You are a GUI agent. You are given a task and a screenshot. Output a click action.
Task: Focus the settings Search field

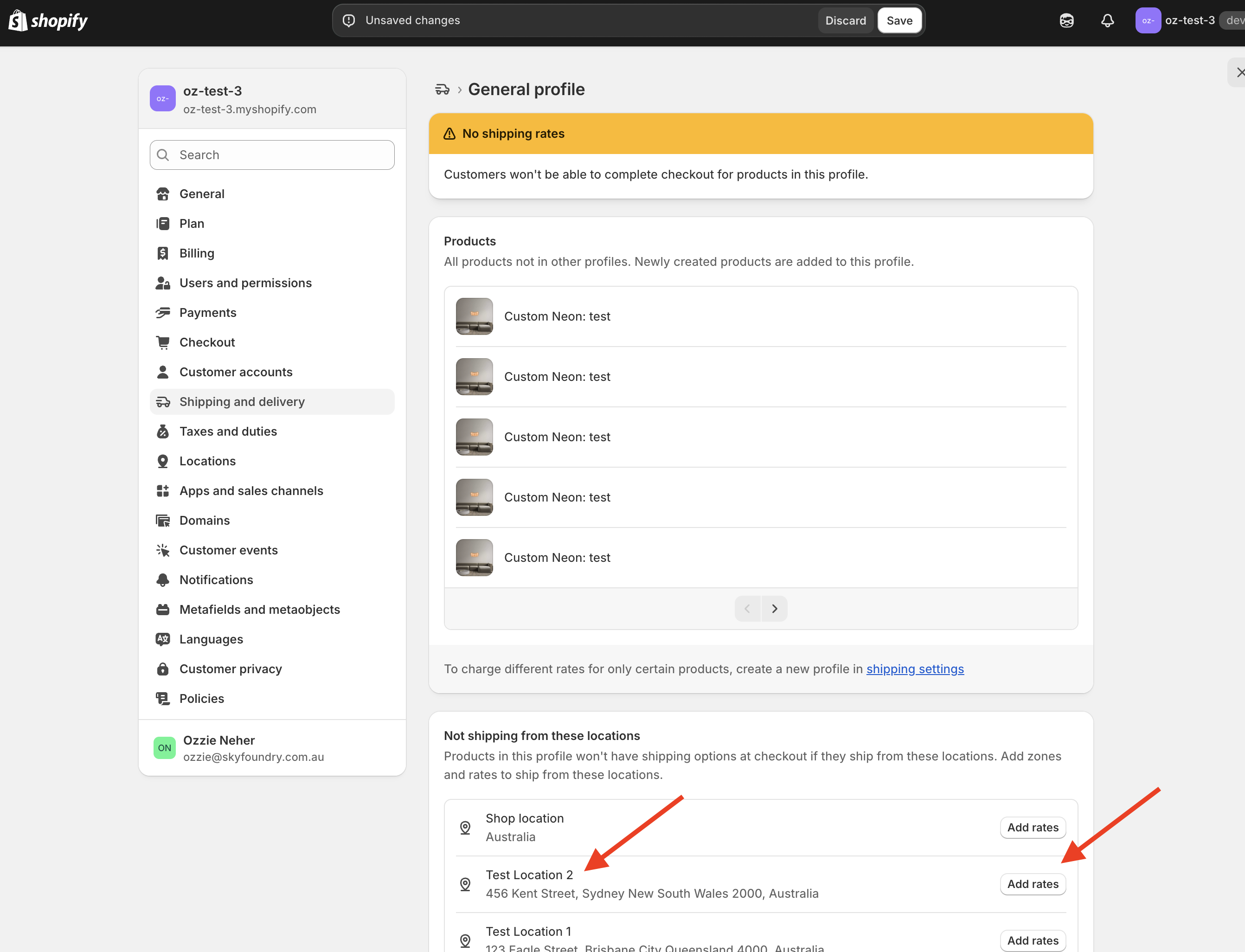tap(272, 154)
